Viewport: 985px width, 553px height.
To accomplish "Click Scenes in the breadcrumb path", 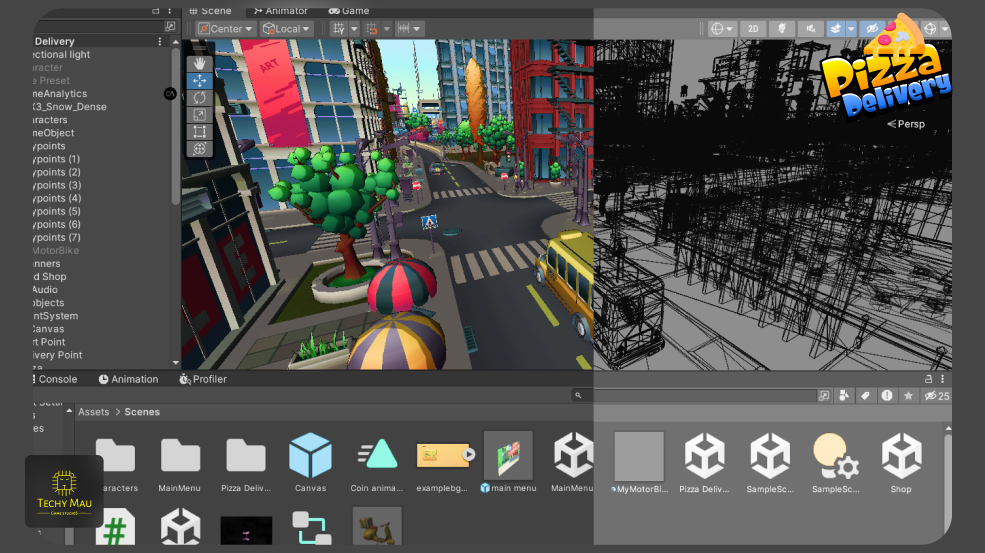I will 142,412.
